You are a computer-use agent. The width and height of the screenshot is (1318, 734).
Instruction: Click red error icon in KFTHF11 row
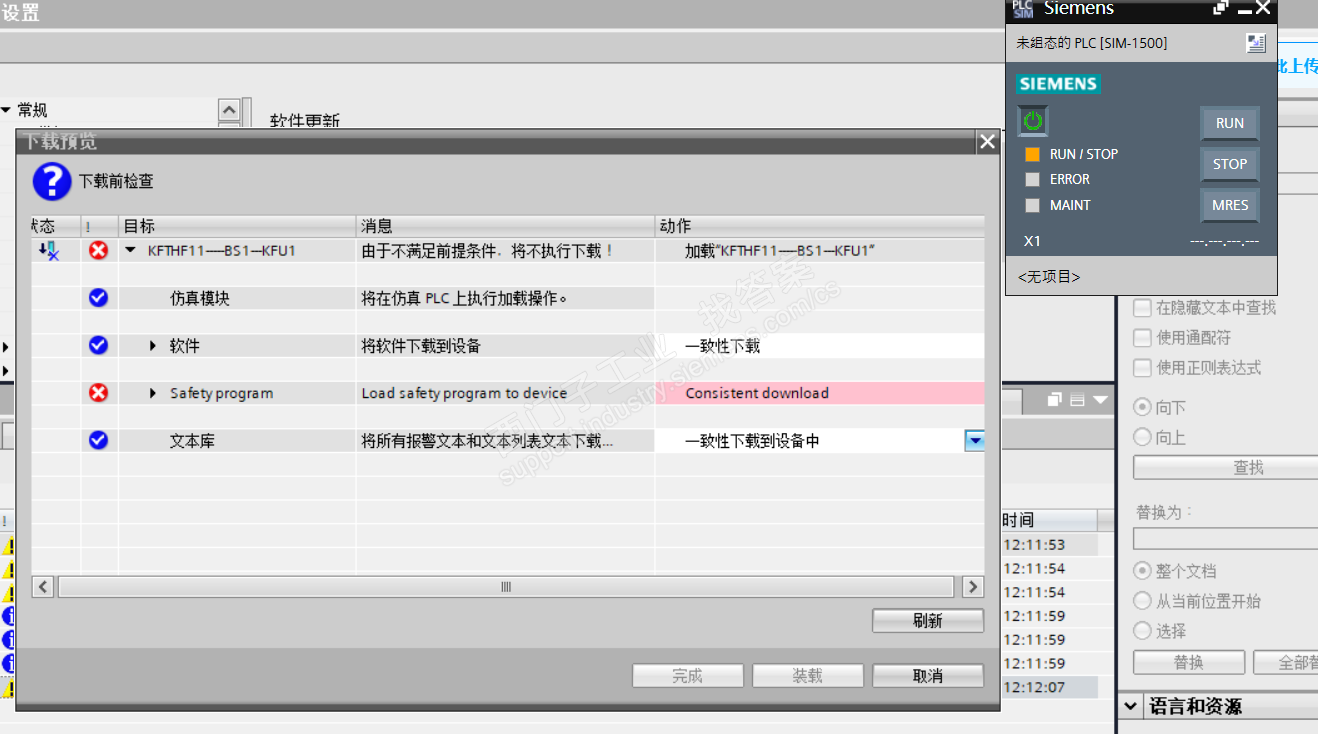98,250
